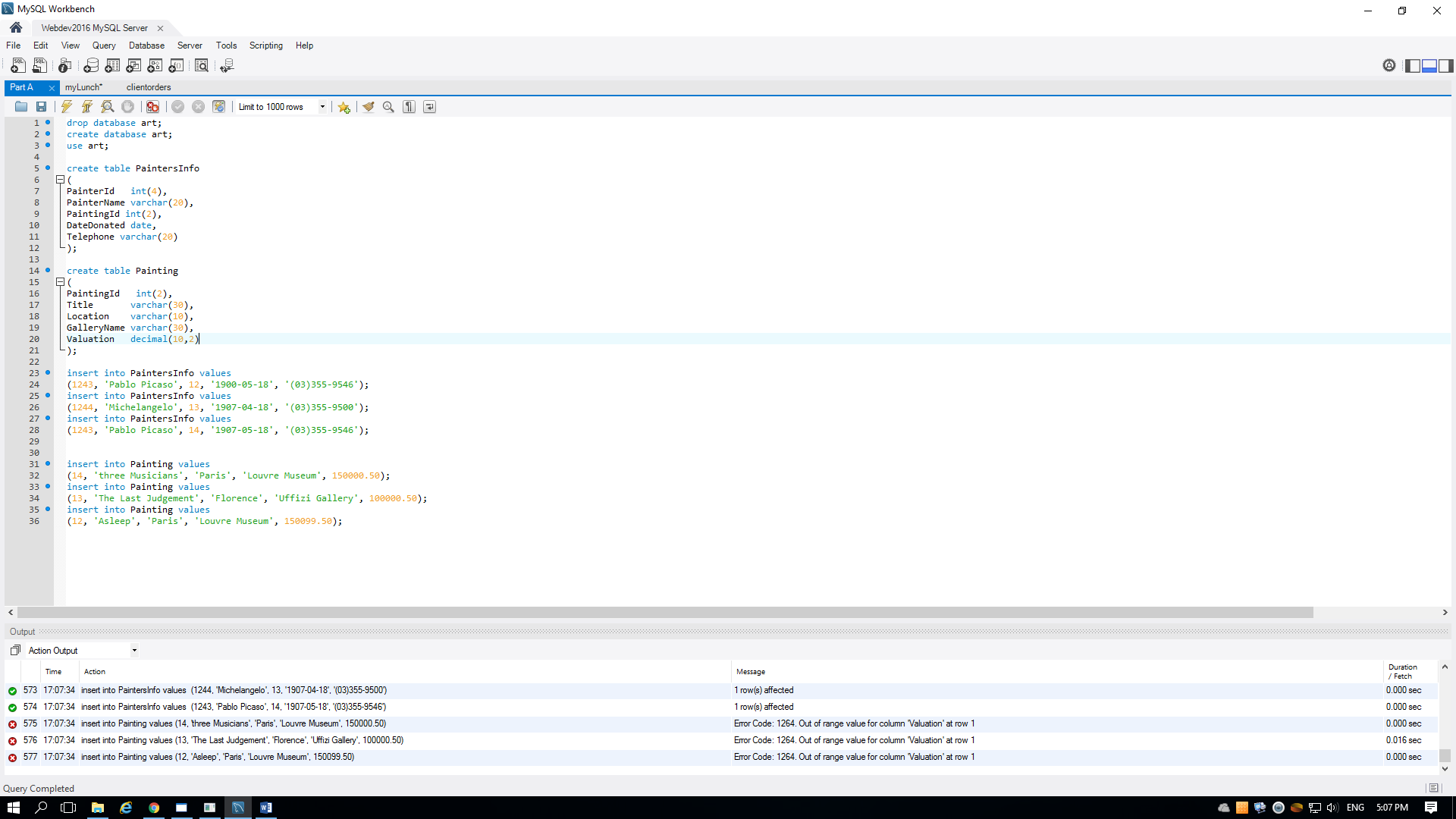
Task: Open the Scripting menu
Action: (266, 45)
